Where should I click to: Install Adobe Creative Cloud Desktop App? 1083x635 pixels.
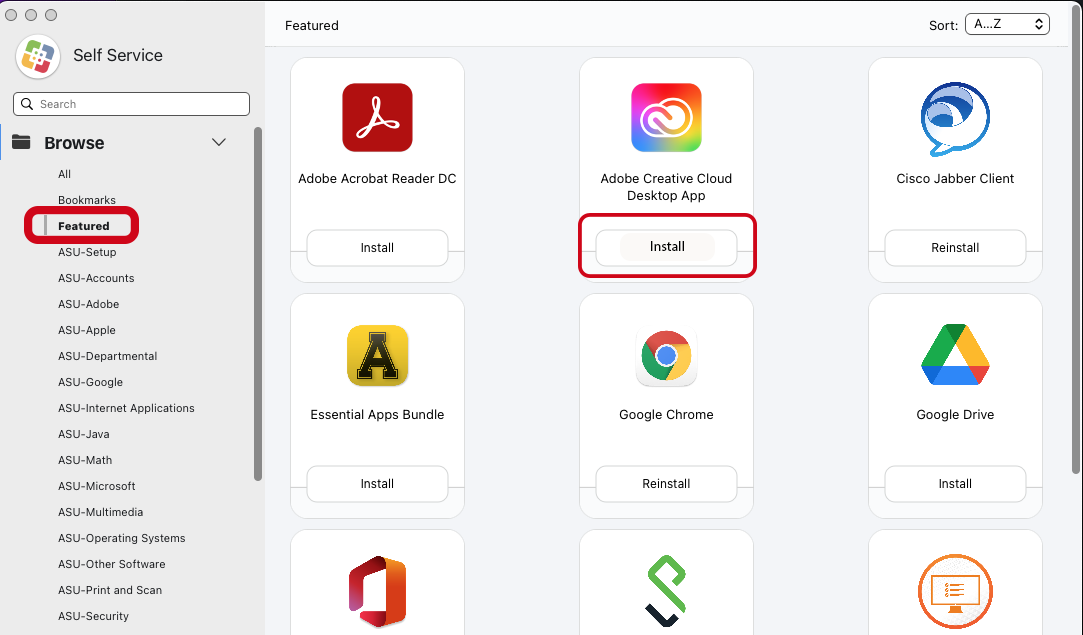[x=667, y=247]
